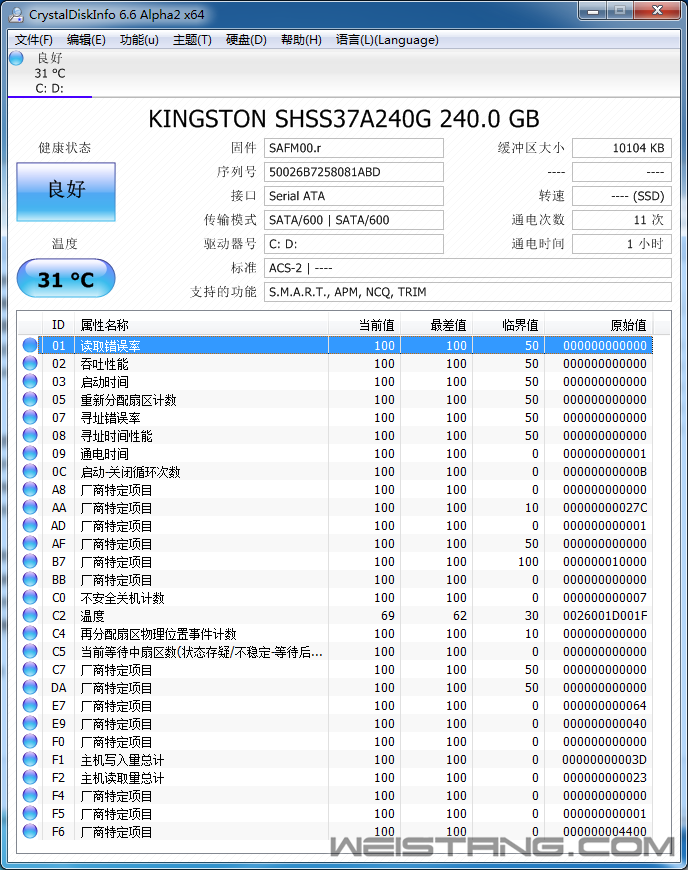Click status orb for attribute 05 row
Viewport: 688px width, 870px height.
[30, 399]
